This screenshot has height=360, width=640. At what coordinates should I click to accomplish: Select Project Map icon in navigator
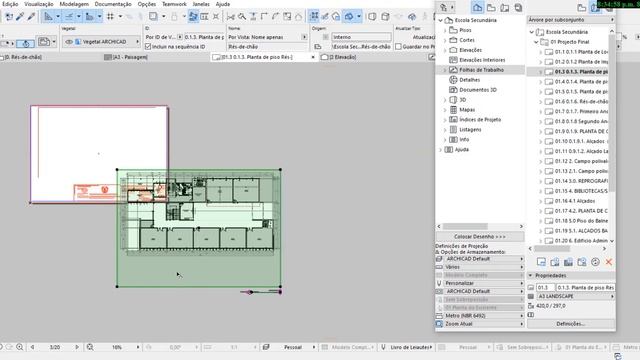click(x=477, y=8)
